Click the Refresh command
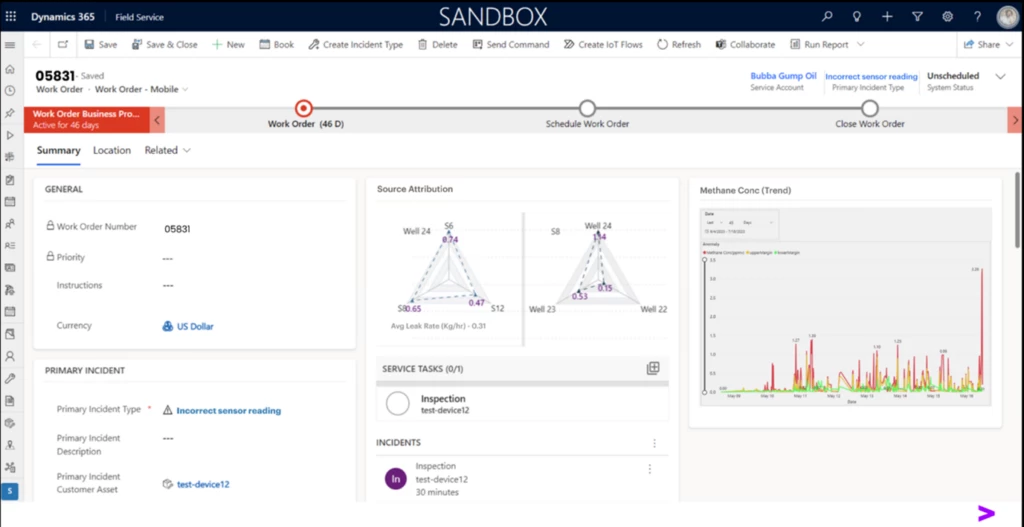The height and width of the screenshot is (527, 1024). [x=679, y=44]
